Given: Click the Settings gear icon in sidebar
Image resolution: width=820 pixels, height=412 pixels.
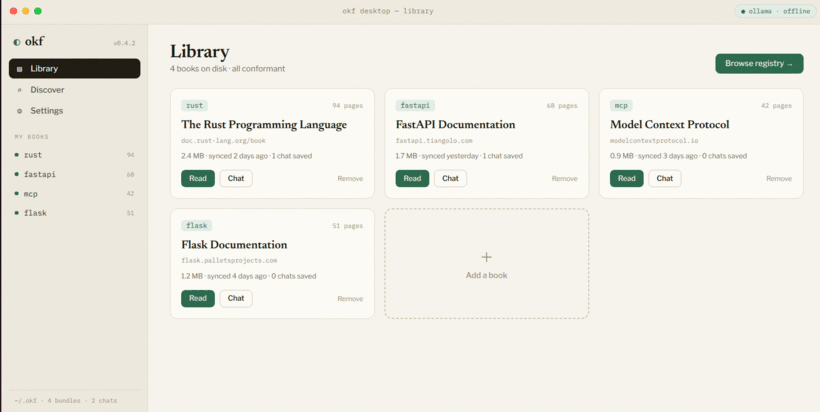Looking at the screenshot, I should (x=20, y=111).
